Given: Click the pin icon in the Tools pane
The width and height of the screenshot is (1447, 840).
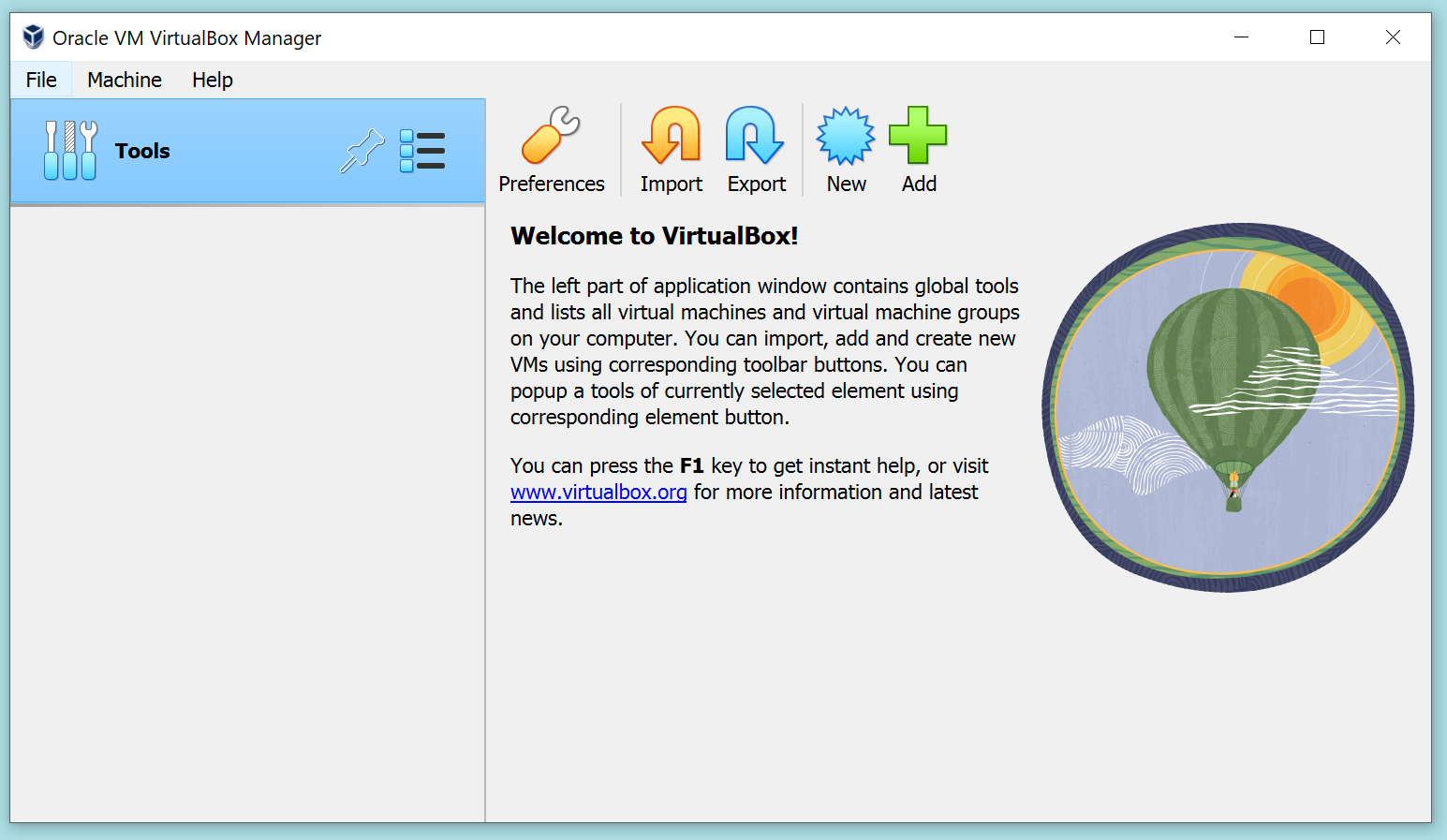Looking at the screenshot, I should (362, 150).
